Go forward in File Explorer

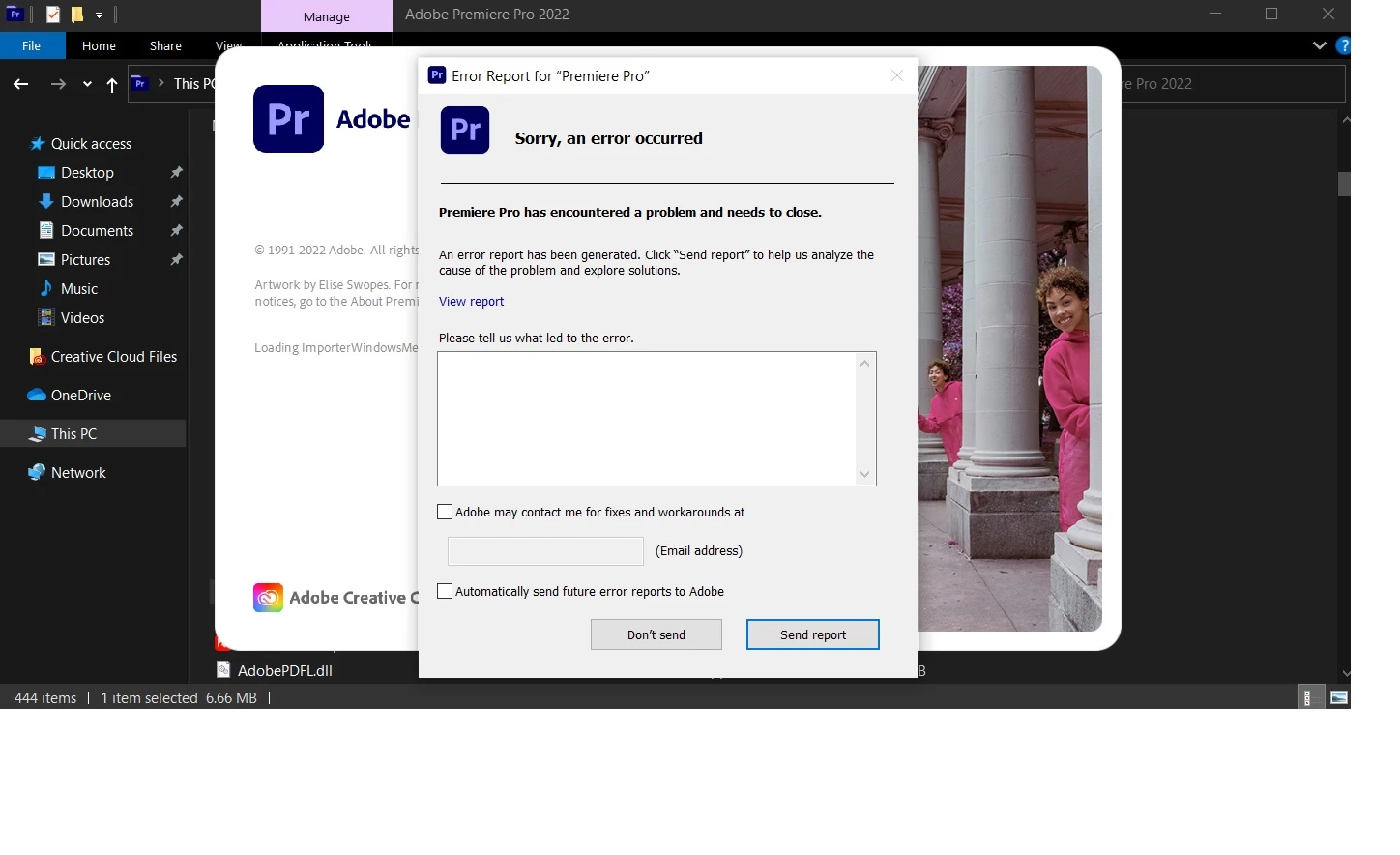coord(58,84)
